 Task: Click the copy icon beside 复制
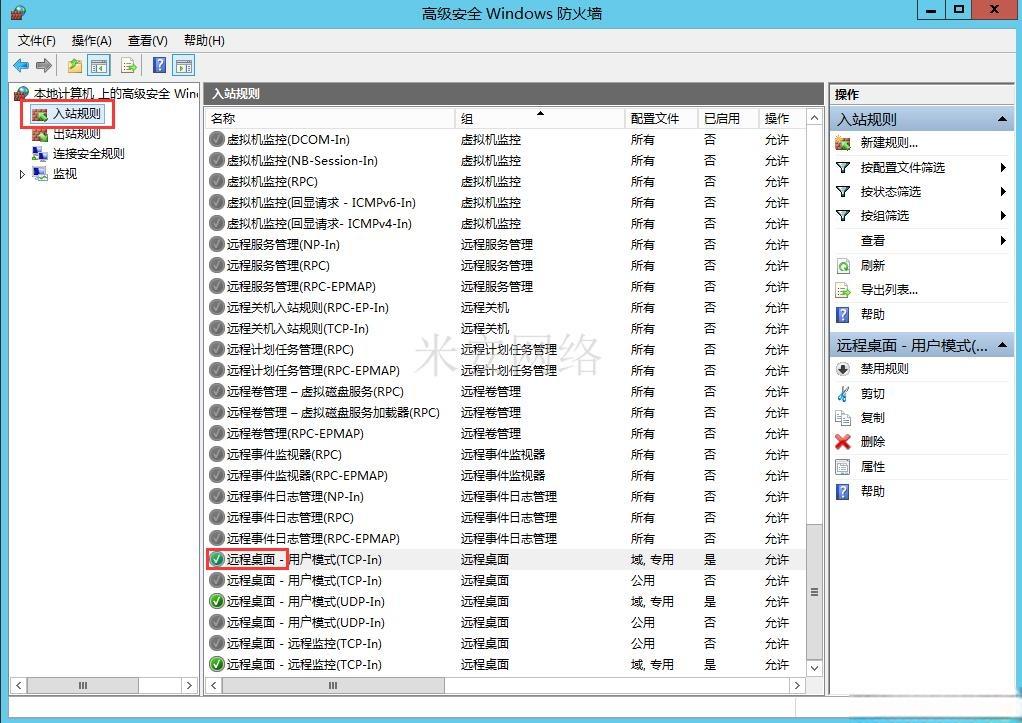click(x=843, y=418)
